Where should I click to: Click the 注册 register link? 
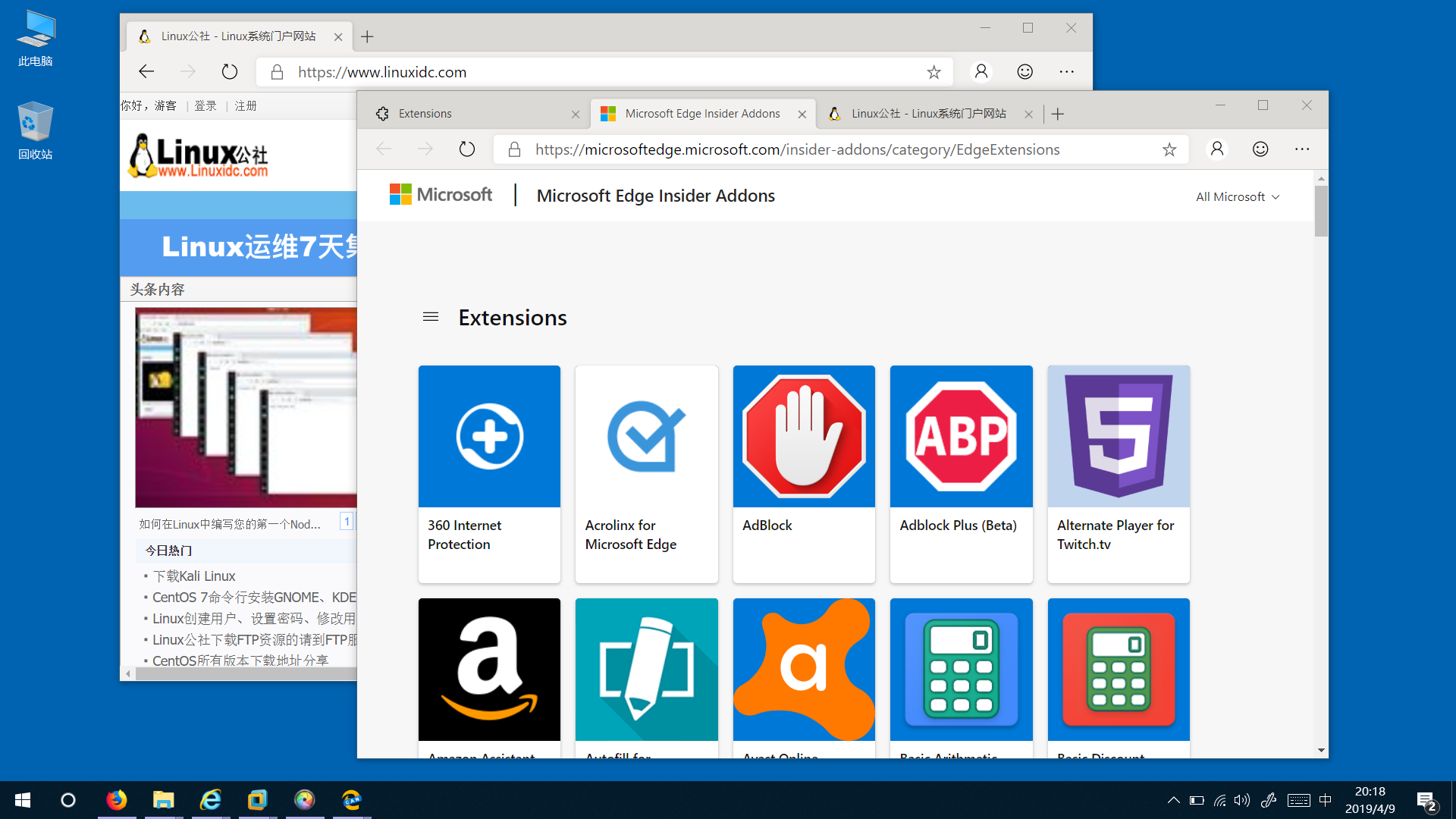tap(246, 105)
